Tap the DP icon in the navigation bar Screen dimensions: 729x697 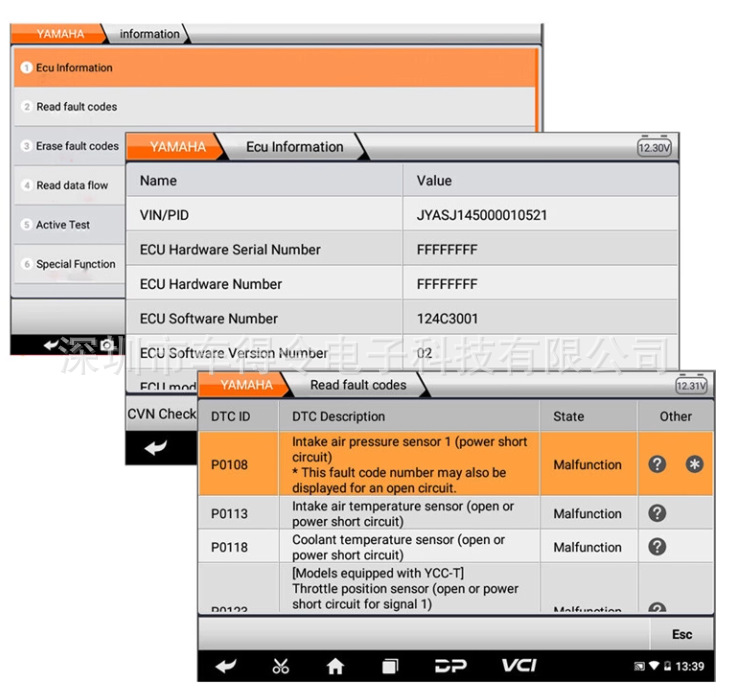click(x=450, y=665)
